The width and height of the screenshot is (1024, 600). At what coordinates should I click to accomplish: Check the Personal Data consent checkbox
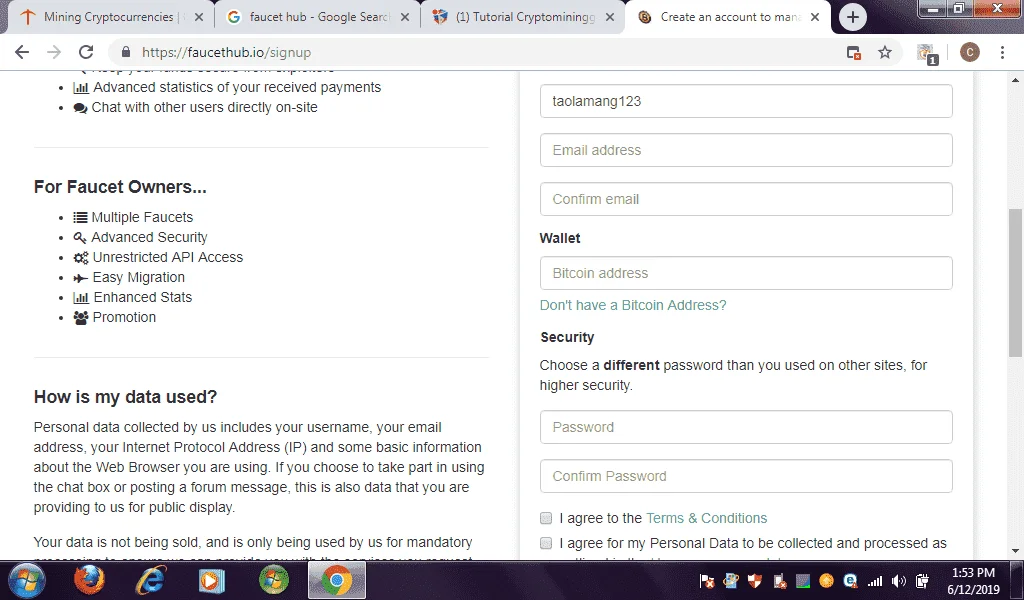(546, 543)
